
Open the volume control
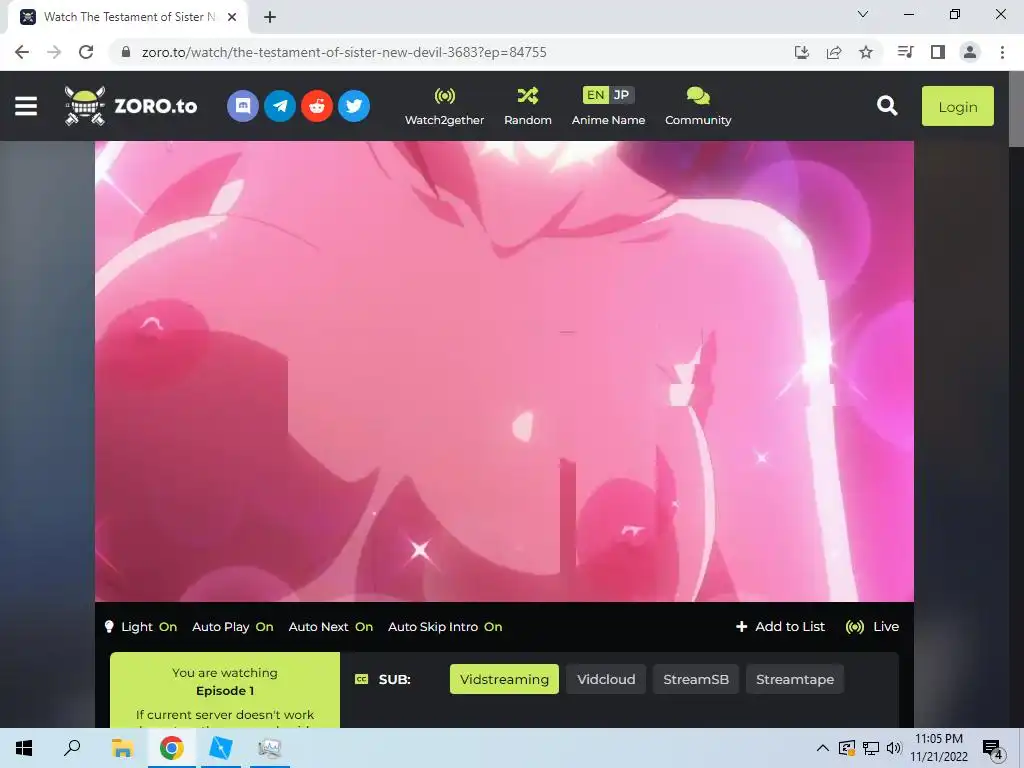coord(894,748)
